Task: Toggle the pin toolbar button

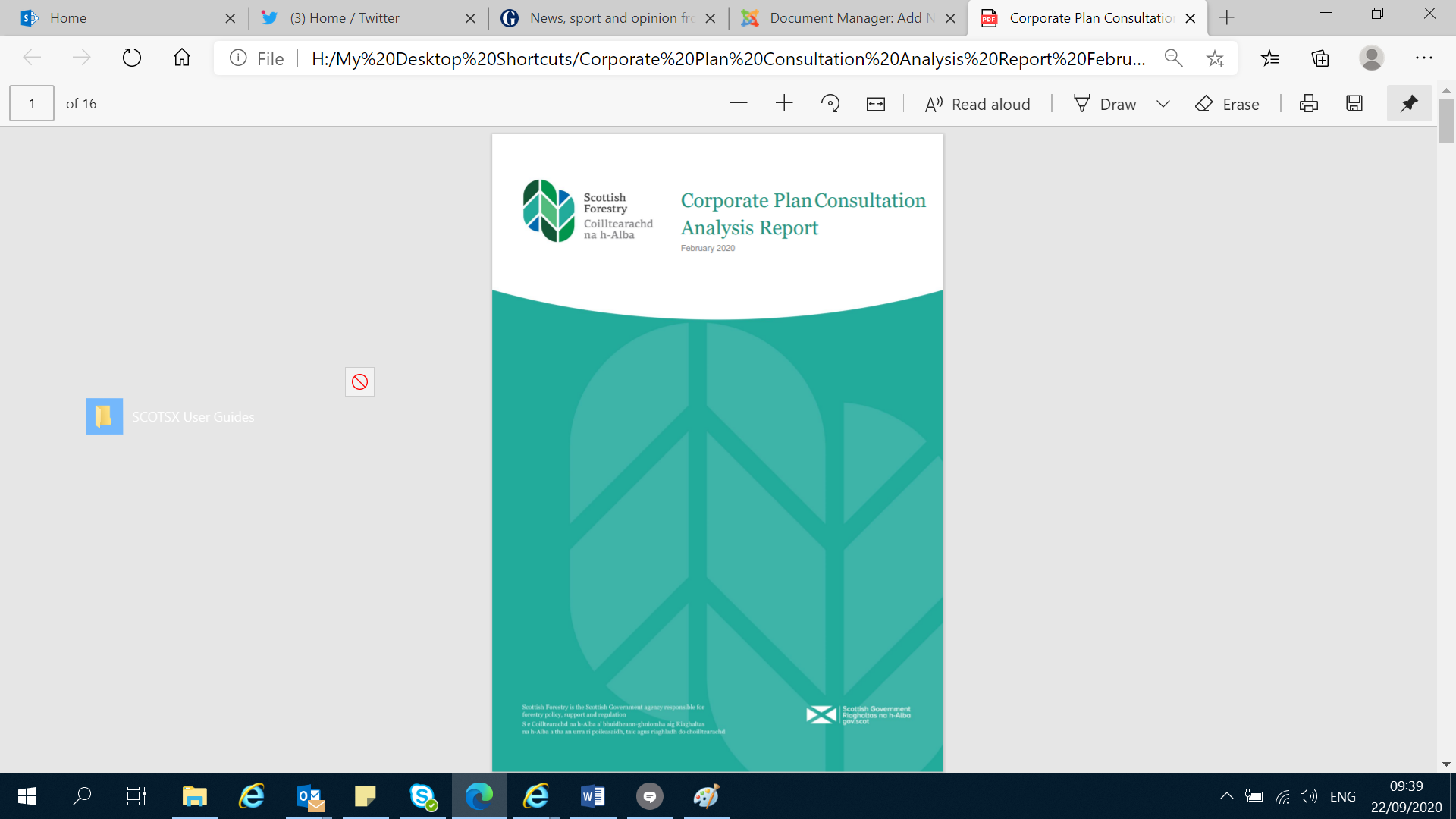Action: (1409, 104)
